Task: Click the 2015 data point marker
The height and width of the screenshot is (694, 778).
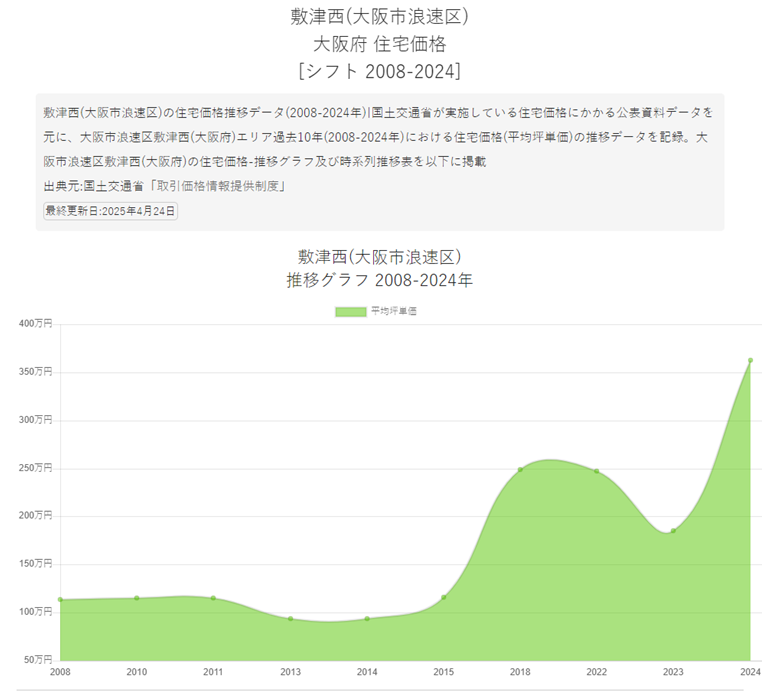Action: tap(444, 598)
